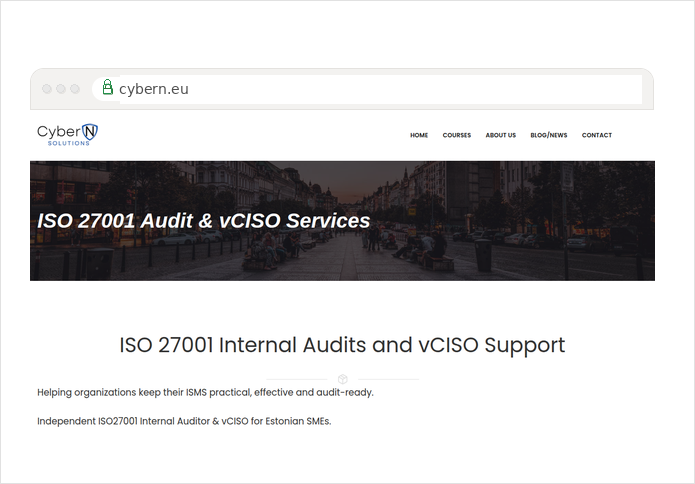
Task: Click the CyberN Solutions logo
Action: click(x=67, y=135)
